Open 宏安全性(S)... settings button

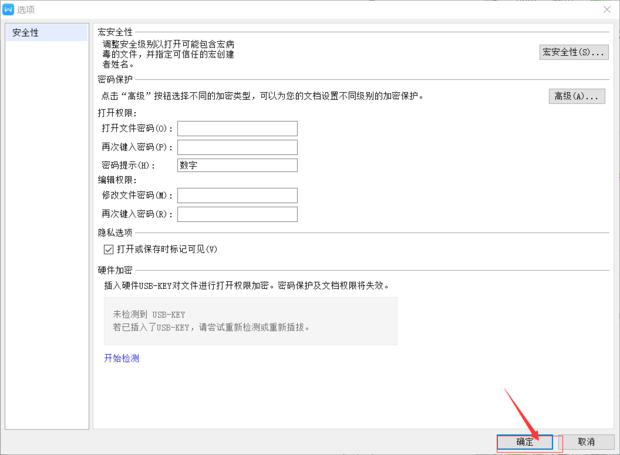pos(574,52)
